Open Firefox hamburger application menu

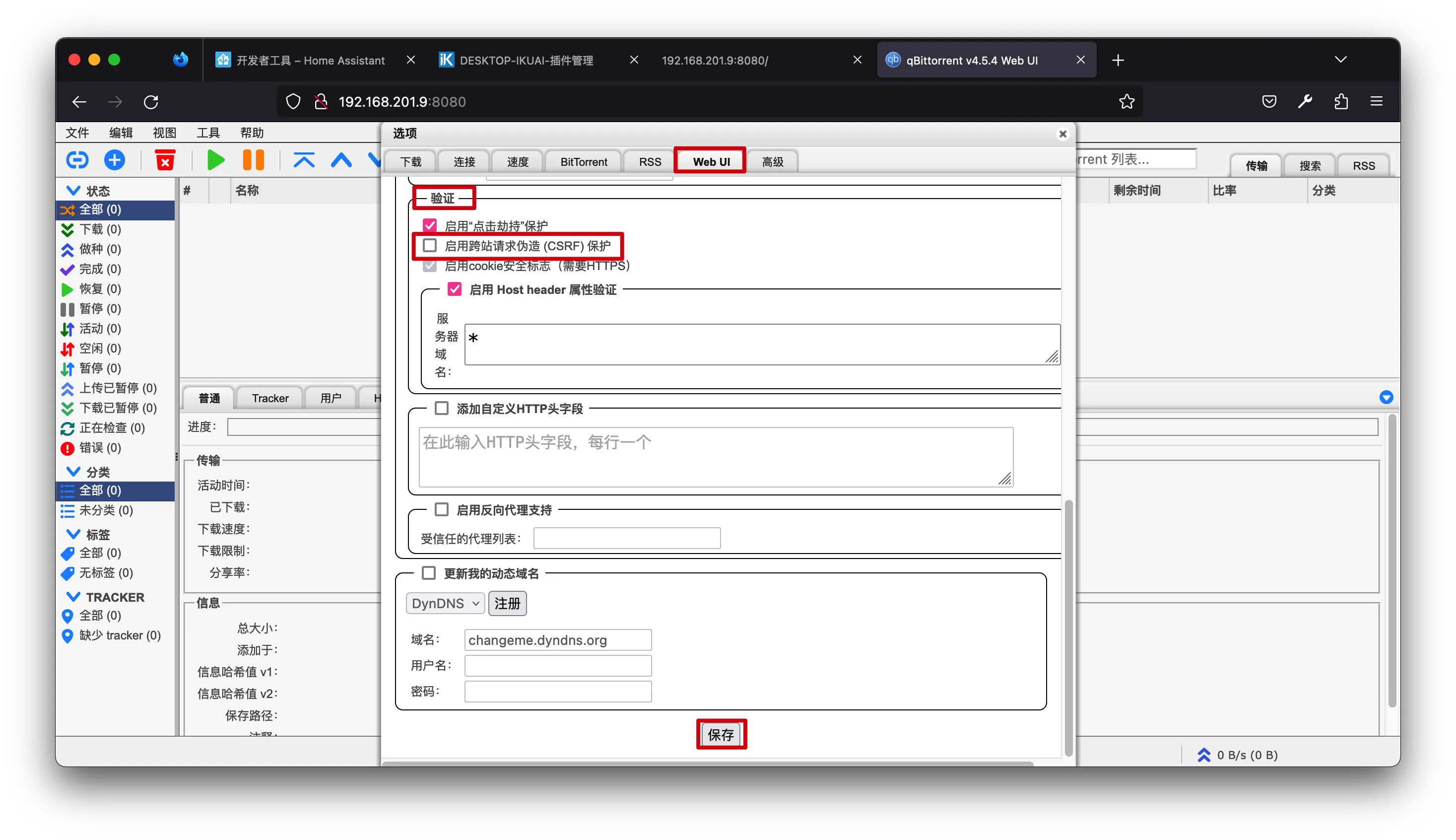pos(1377,102)
